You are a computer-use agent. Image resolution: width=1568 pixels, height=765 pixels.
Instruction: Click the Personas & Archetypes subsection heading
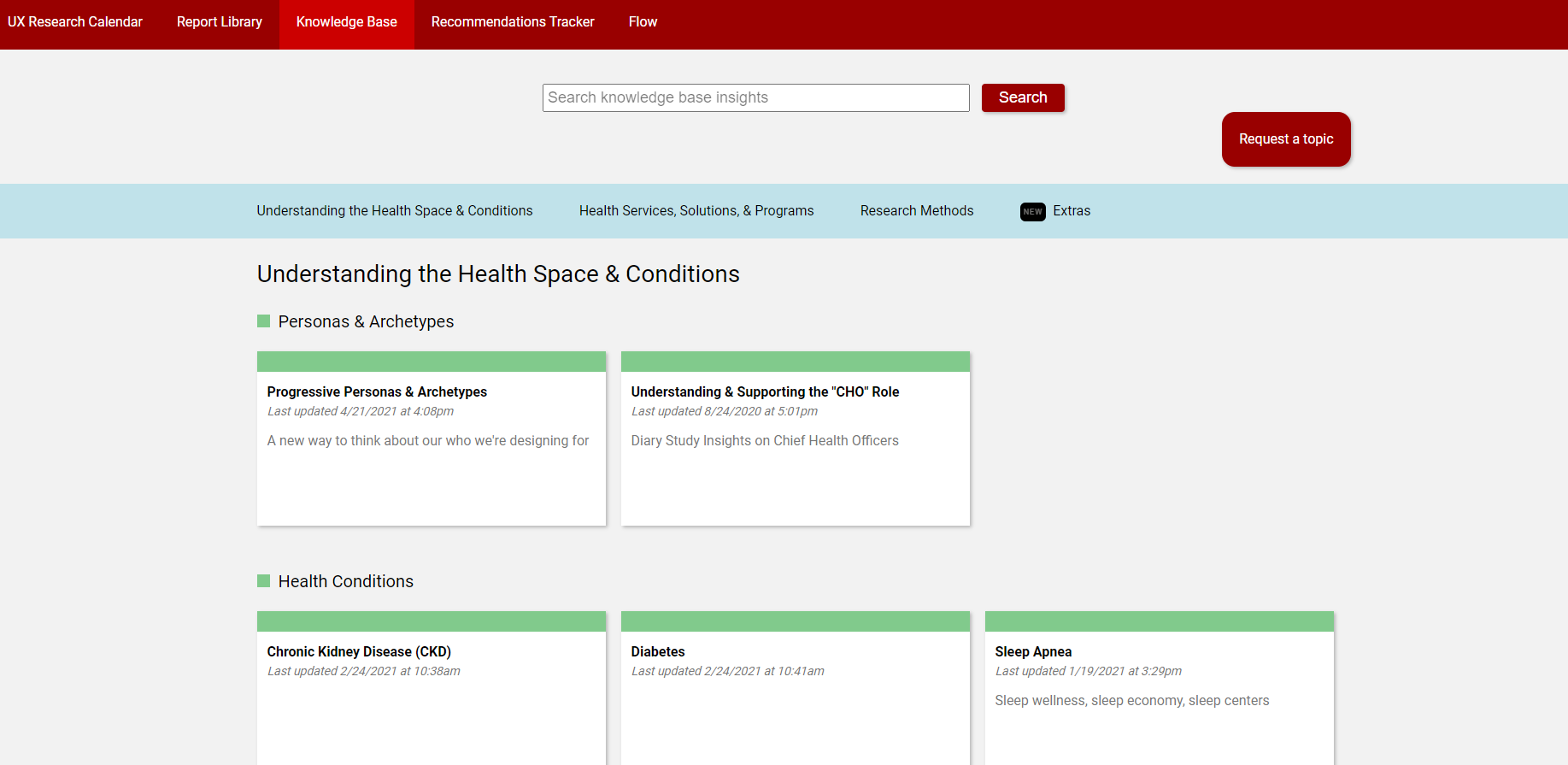(x=366, y=321)
